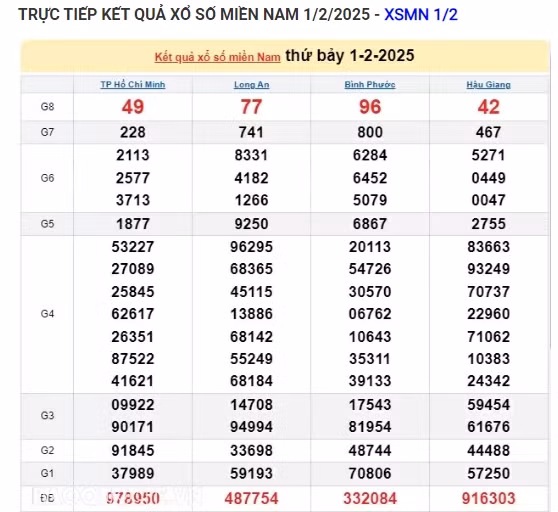Image resolution: width=558 pixels, height=512 pixels.
Task: Click G2 result 91845
Action: (x=133, y=450)
